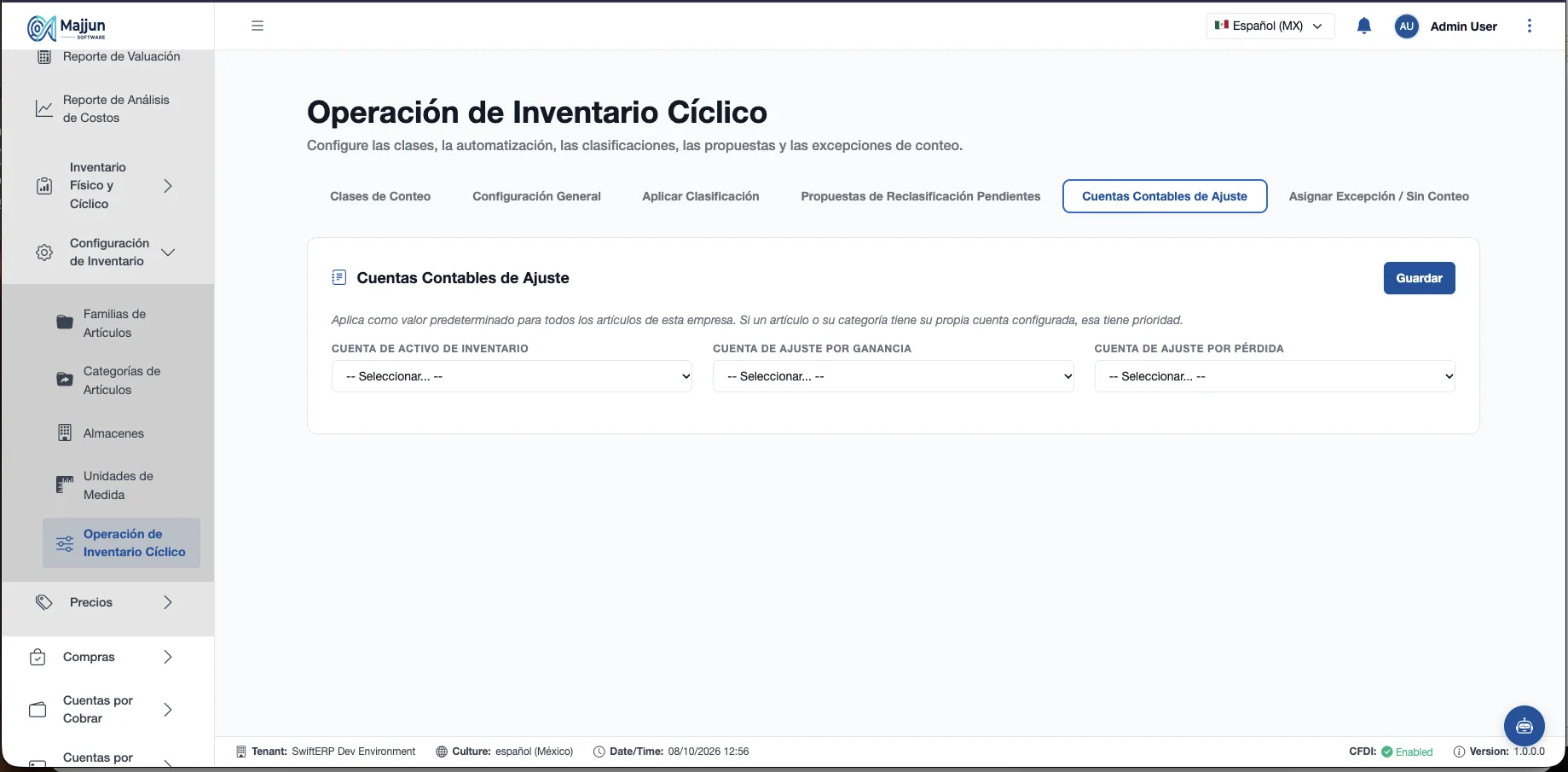Click the Reporte de Análisis de Costos chart icon
The image size is (1568, 772).
[x=44, y=108]
